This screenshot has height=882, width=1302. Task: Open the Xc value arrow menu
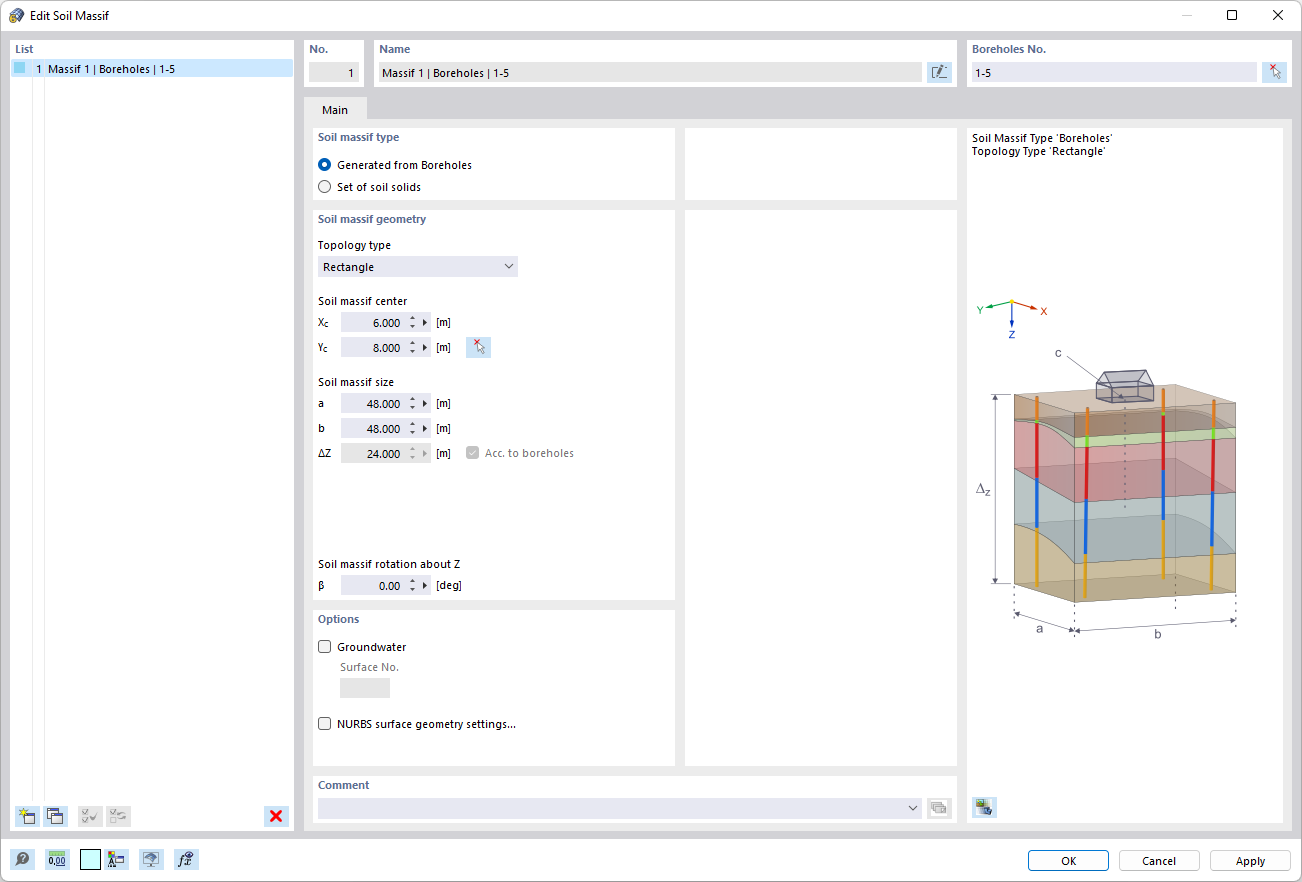pos(426,323)
